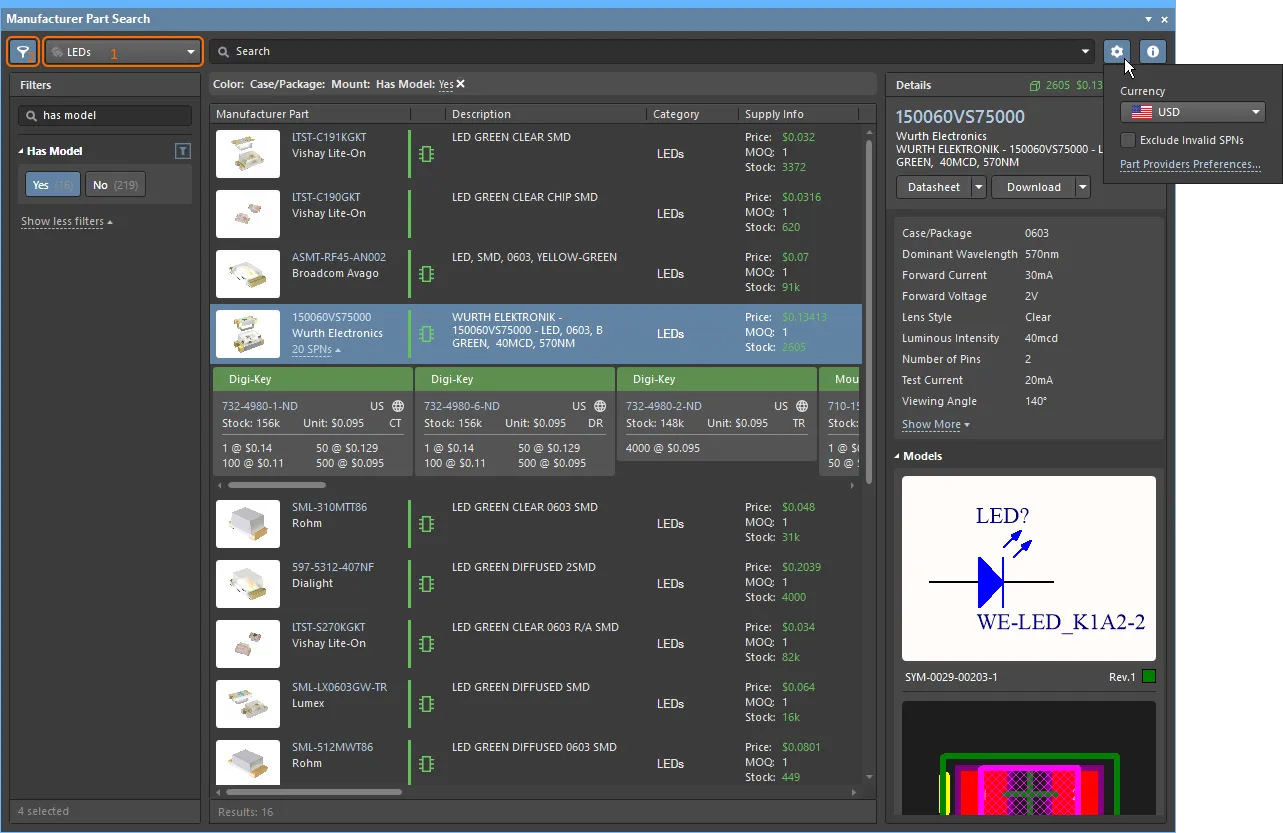Expand the Search field history dropdown
This screenshot has height=833, width=1283.
1087,51
